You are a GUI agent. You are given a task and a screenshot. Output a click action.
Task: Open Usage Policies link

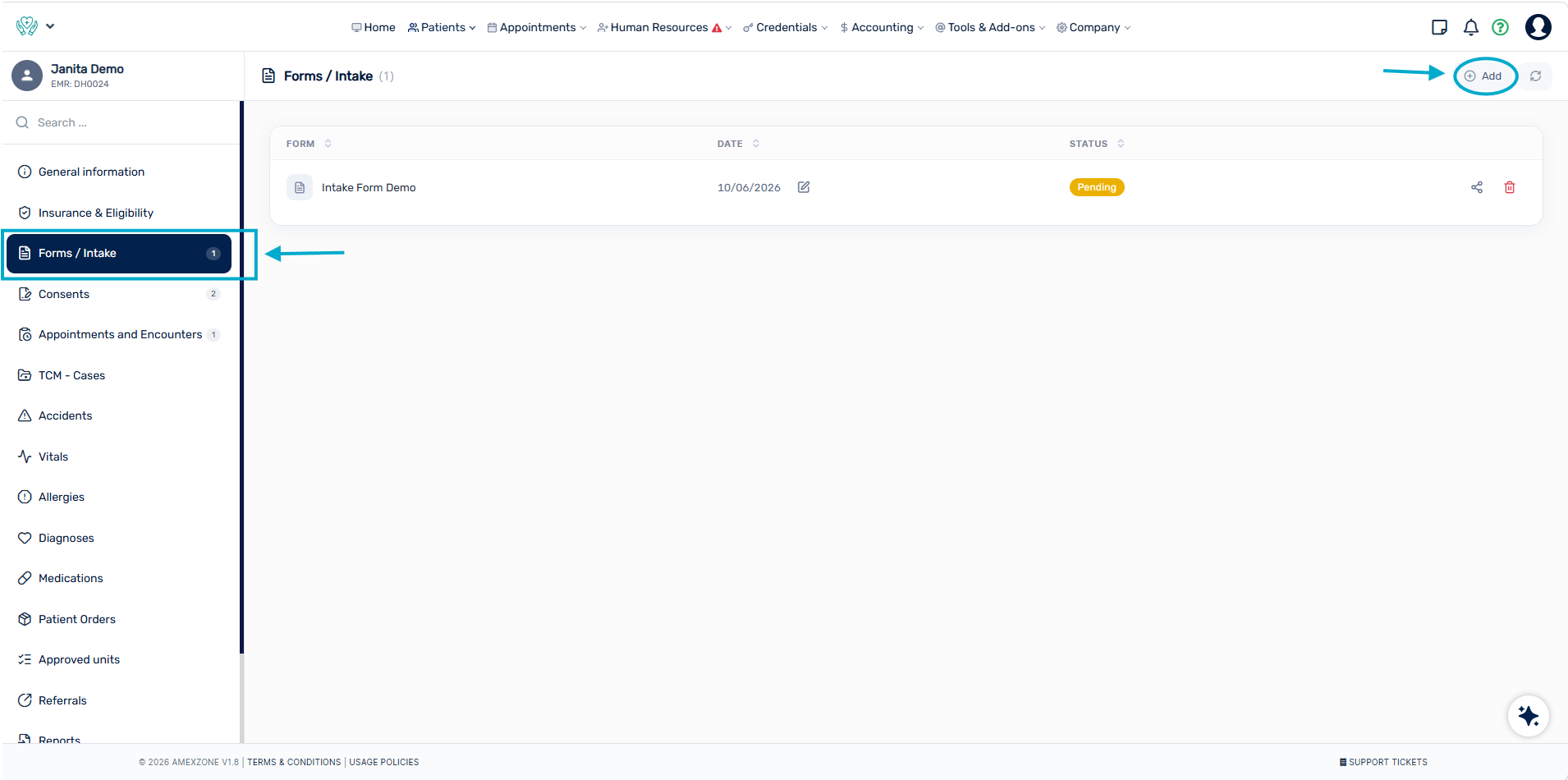point(384,762)
